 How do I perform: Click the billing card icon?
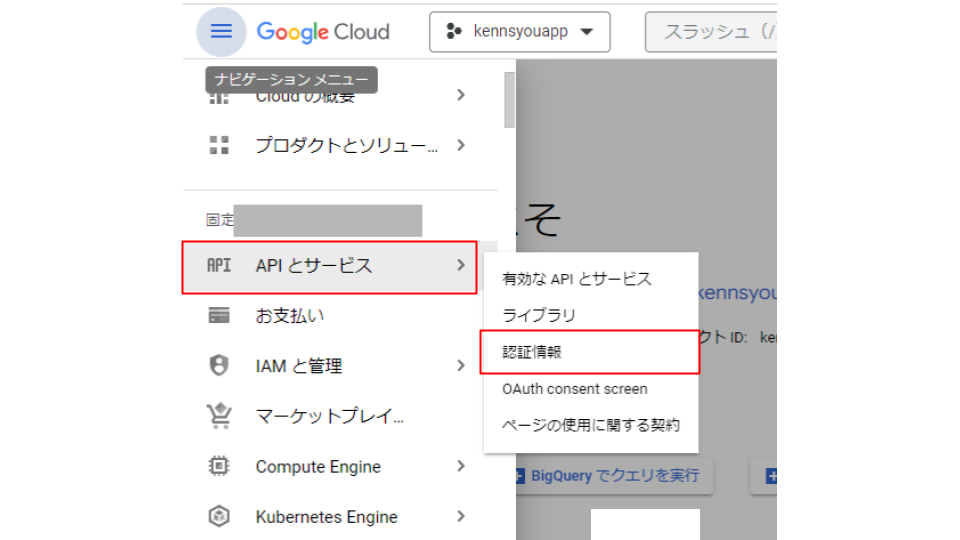point(219,315)
